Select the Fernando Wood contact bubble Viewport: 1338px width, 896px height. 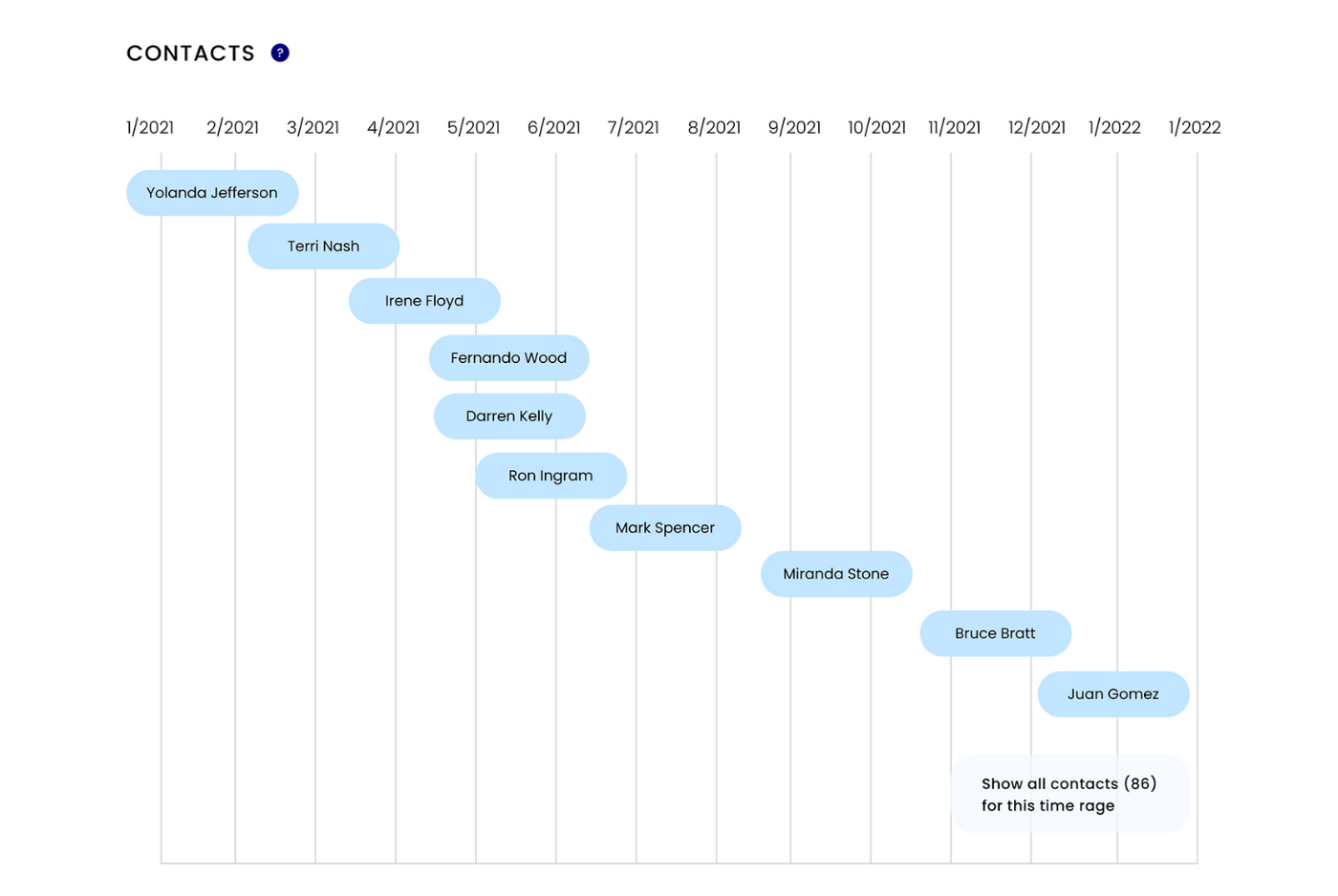tap(508, 357)
